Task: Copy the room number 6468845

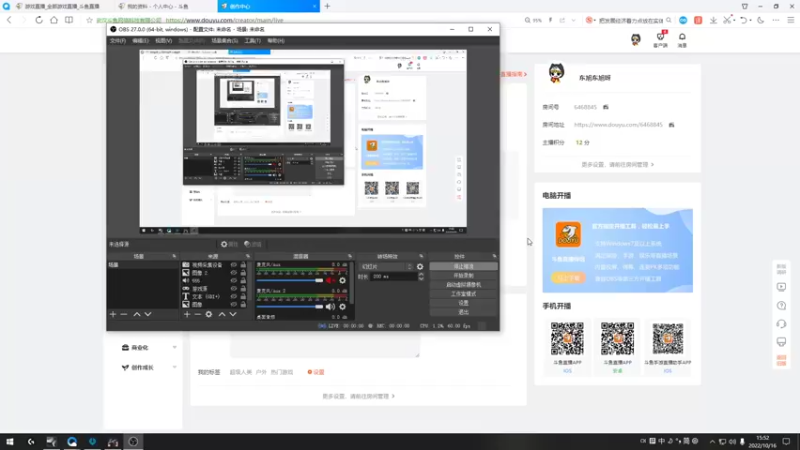Action: coord(606,107)
